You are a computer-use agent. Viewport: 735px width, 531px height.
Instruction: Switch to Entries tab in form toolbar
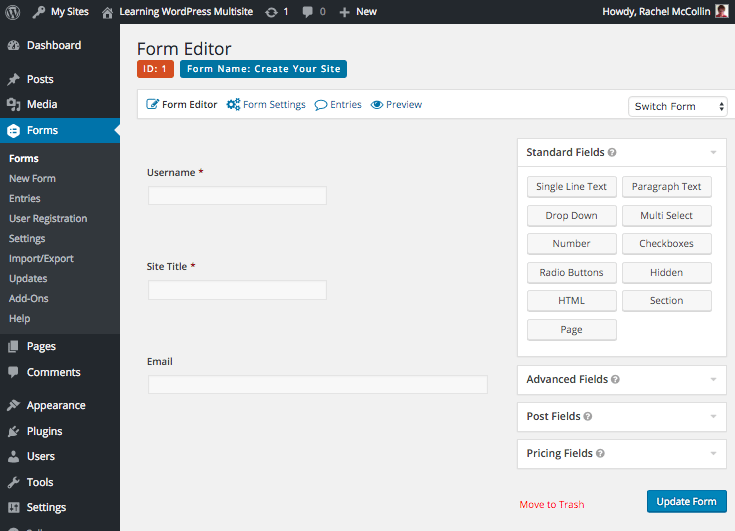(346, 105)
